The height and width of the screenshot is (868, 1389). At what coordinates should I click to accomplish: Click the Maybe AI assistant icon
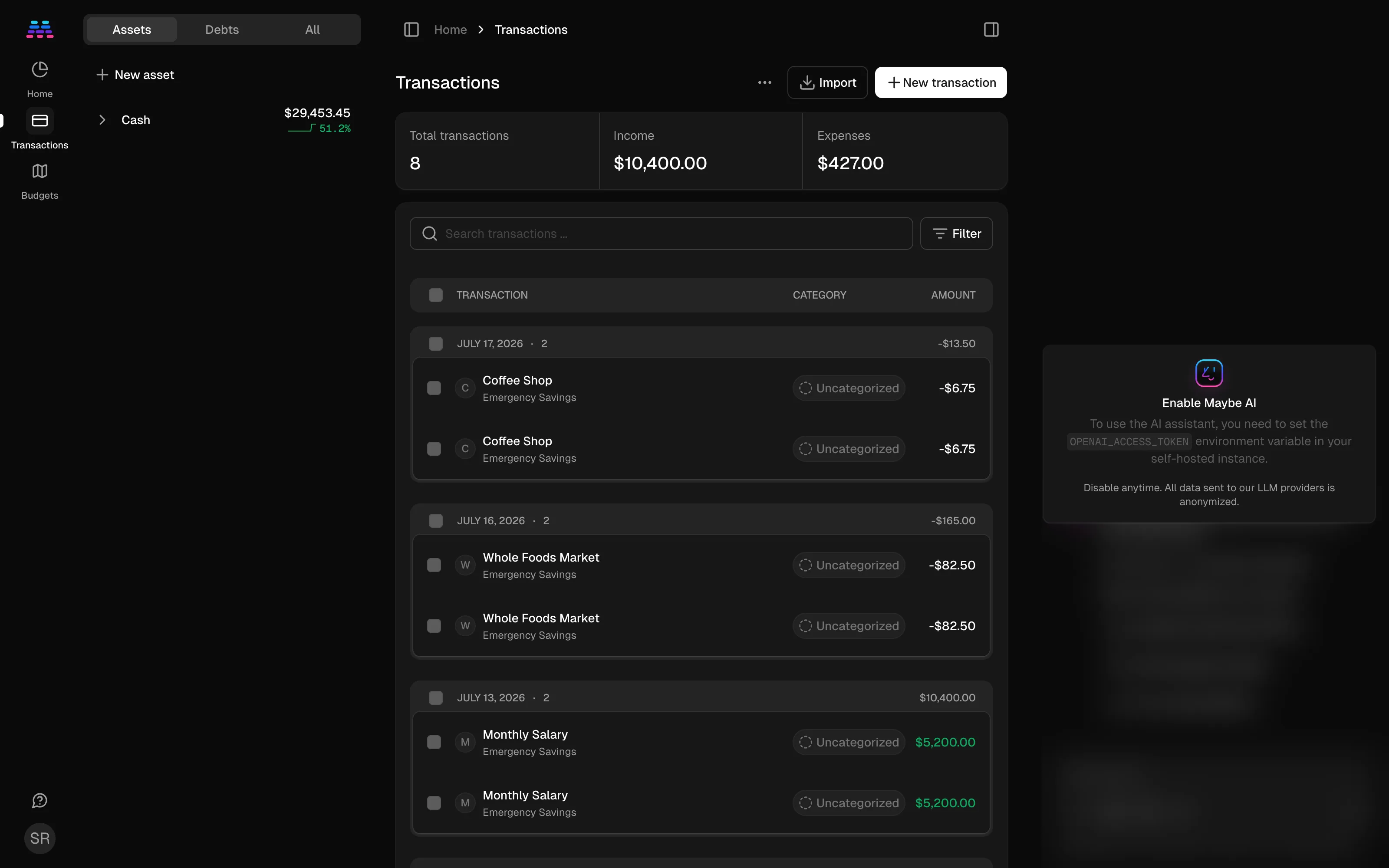click(1209, 373)
